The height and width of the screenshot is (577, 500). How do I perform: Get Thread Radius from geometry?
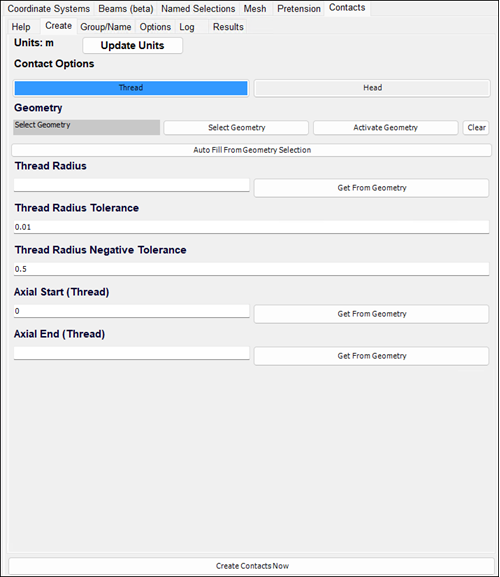[372, 188]
